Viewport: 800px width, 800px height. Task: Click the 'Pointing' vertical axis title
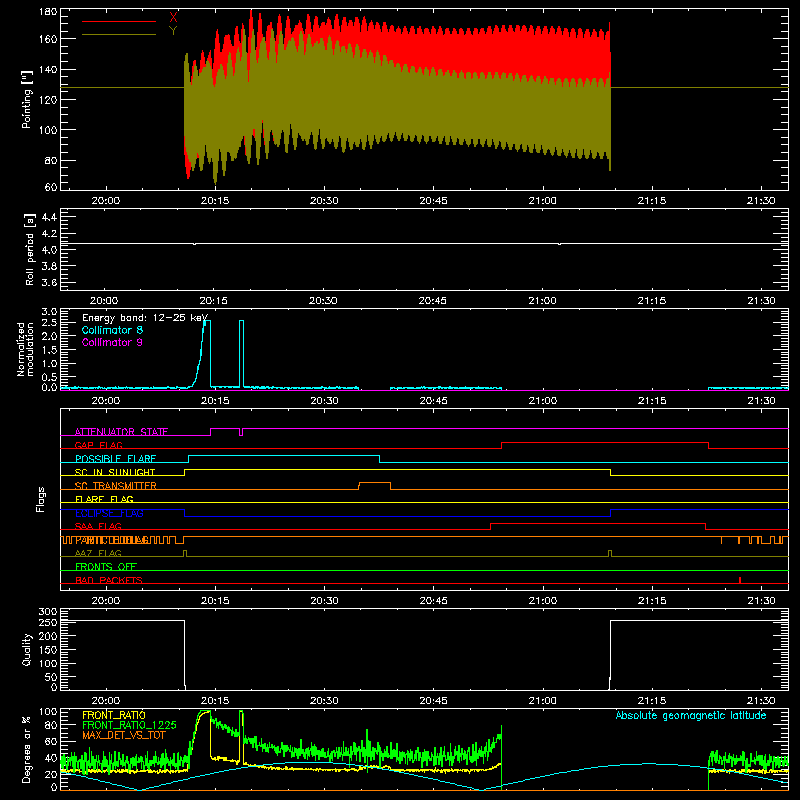tap(27, 99)
